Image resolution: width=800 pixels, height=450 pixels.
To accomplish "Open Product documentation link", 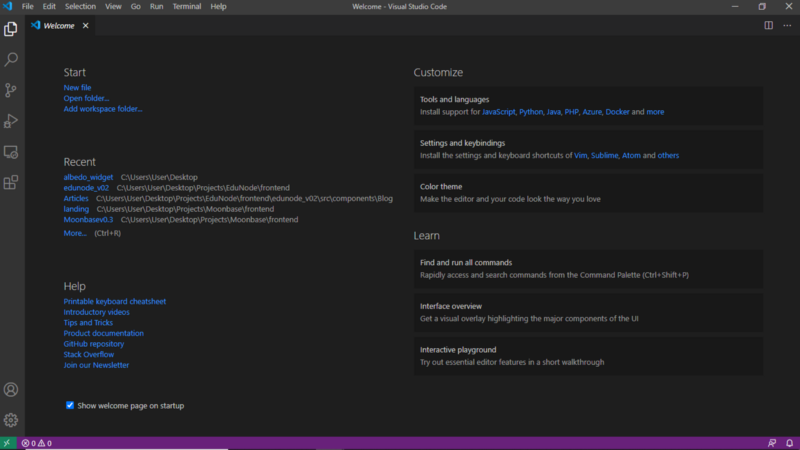I will click(x=104, y=334).
